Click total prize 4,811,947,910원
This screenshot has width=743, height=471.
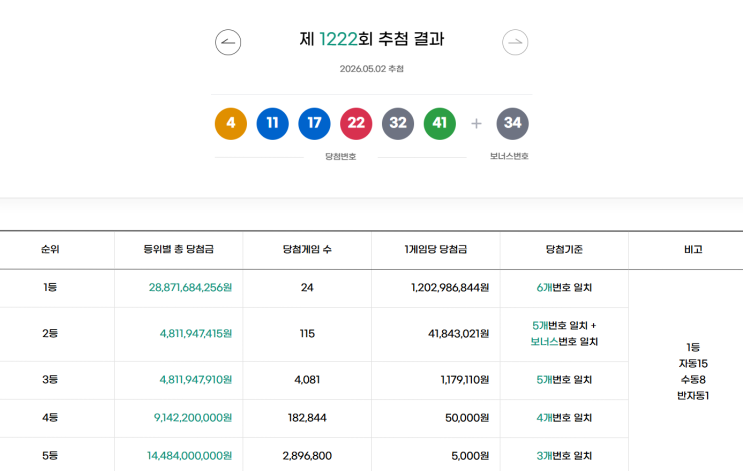(x=196, y=380)
